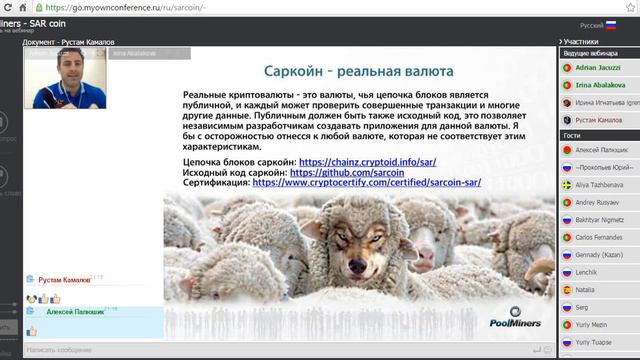
Task: Click reply icon beside Алексей Палкощик message
Action: 30,311
